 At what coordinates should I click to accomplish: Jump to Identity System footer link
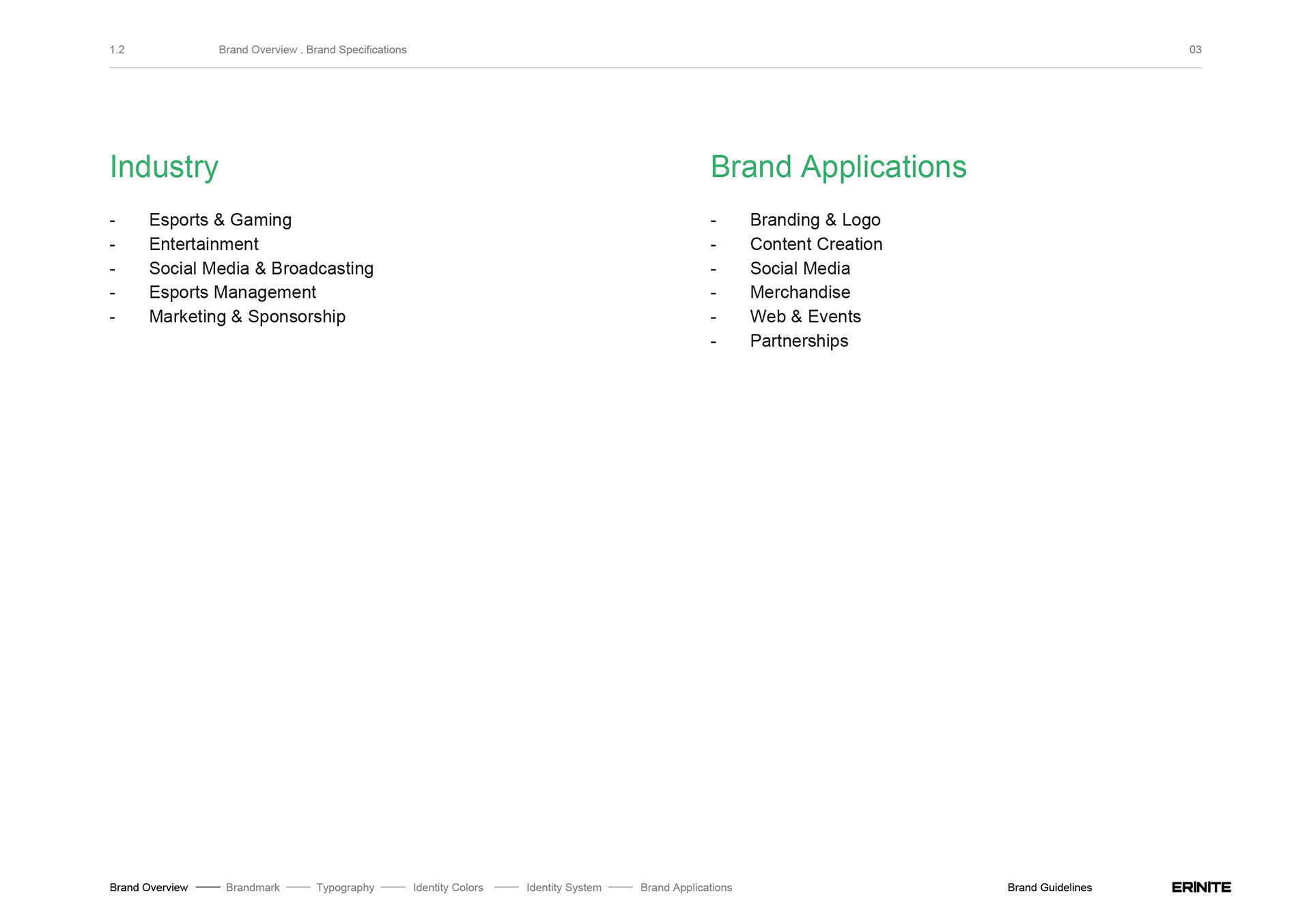[x=563, y=887]
